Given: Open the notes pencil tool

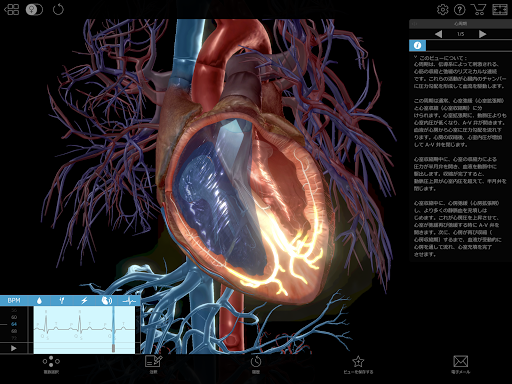Looking at the screenshot, I should pyautogui.click(x=154, y=364).
